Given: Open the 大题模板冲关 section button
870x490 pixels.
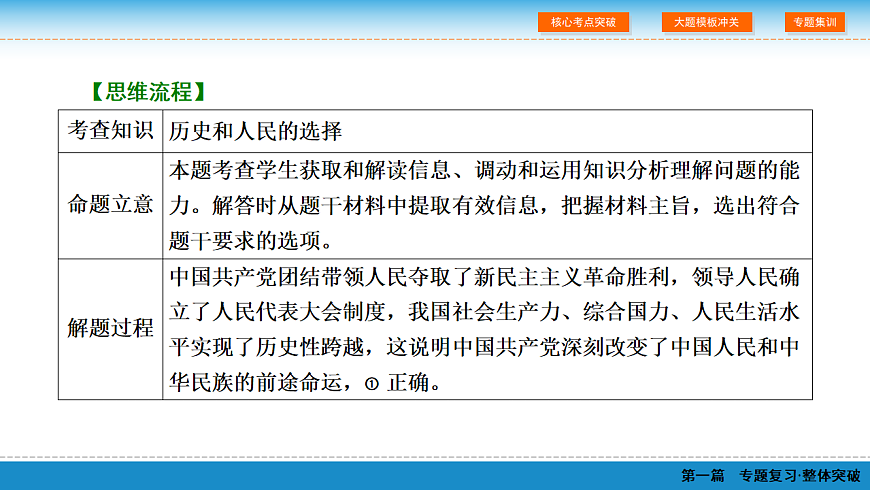Looking at the screenshot, I should pos(706,22).
